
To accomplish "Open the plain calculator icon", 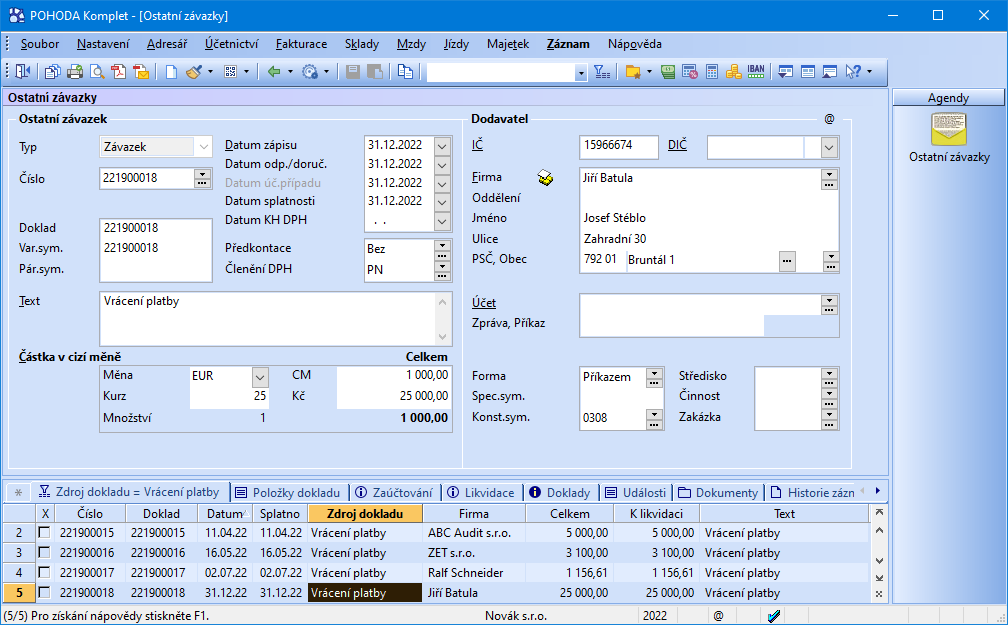I will point(712,72).
